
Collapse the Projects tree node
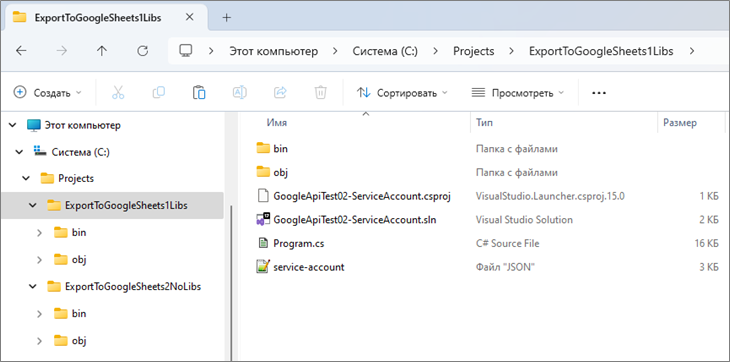[26, 178]
